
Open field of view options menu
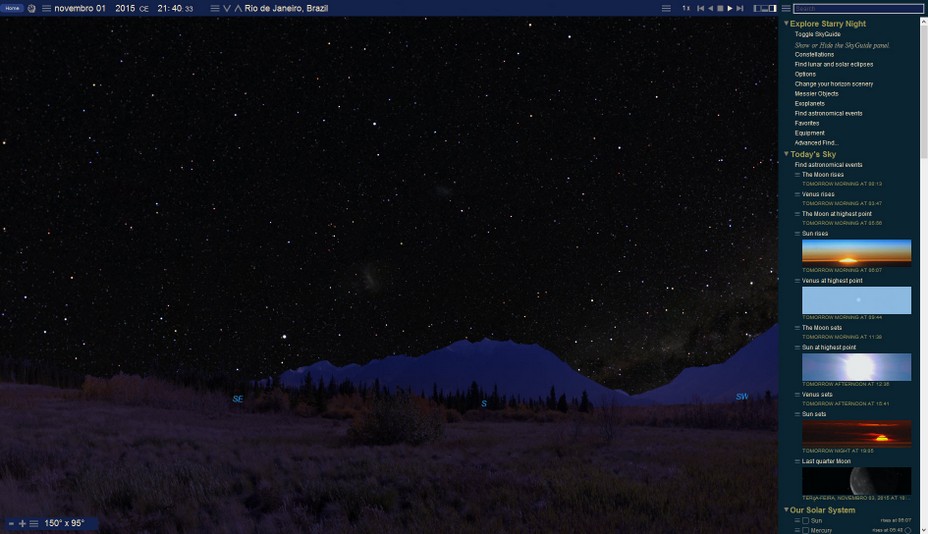tap(34, 524)
